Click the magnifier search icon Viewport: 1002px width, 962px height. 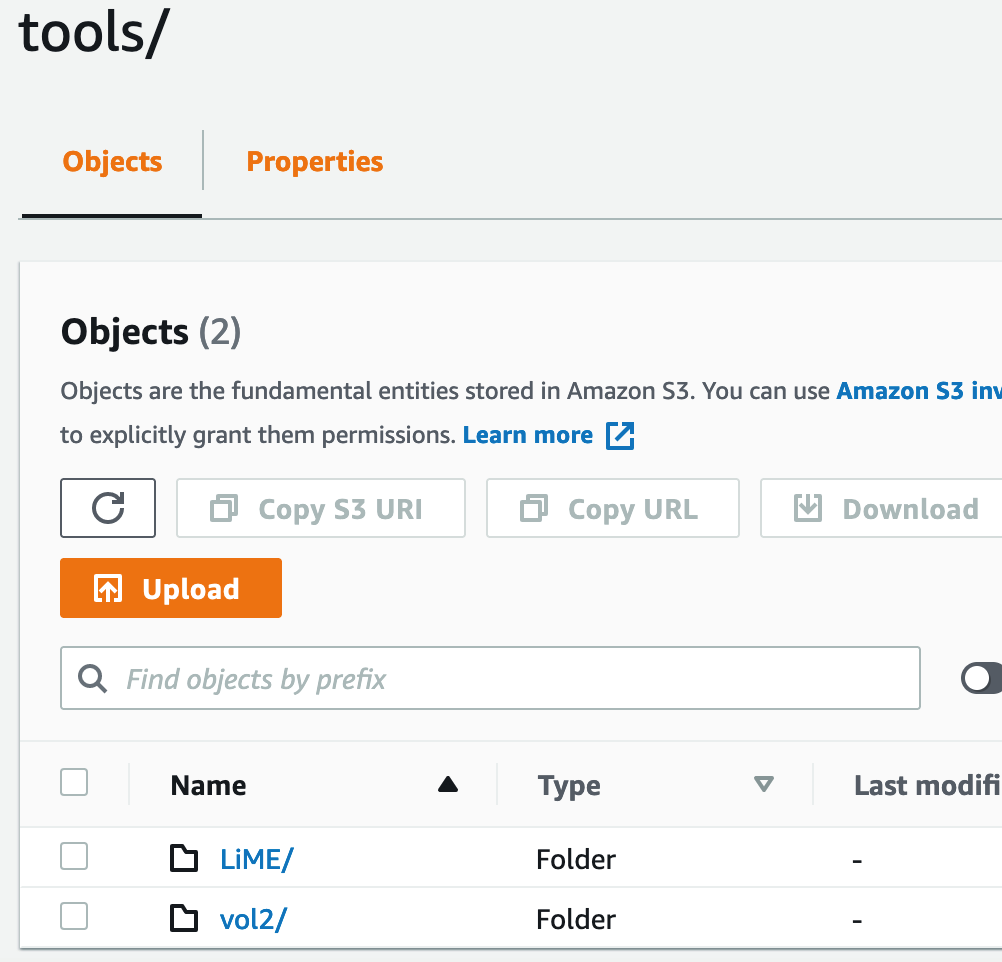point(93,678)
